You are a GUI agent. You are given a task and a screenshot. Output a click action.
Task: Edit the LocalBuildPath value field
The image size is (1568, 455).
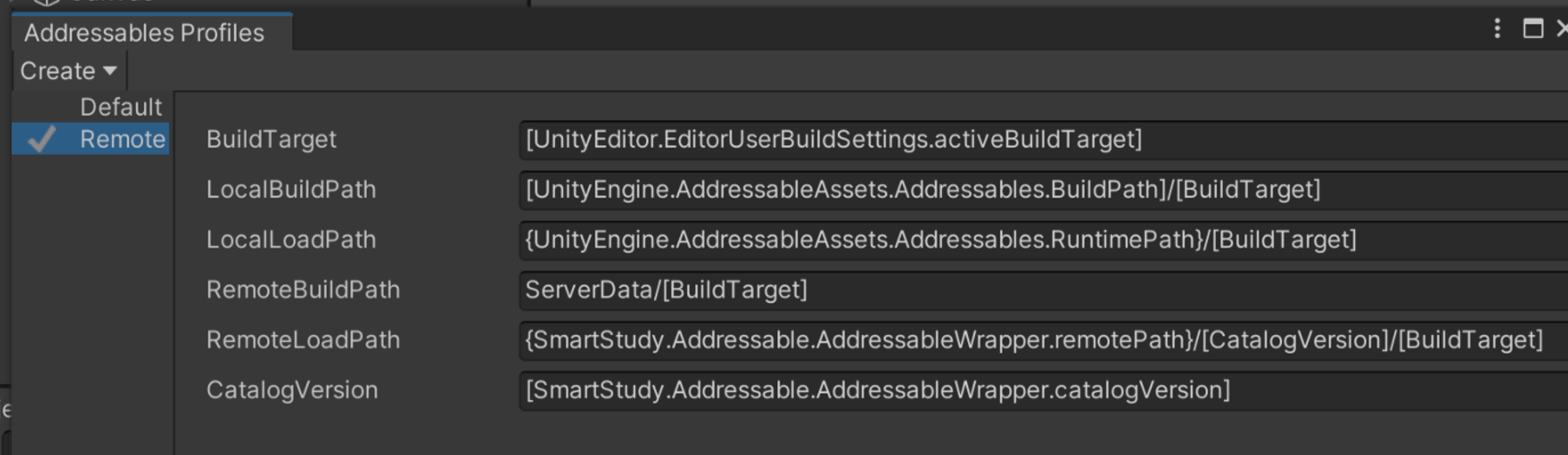[1043, 190]
